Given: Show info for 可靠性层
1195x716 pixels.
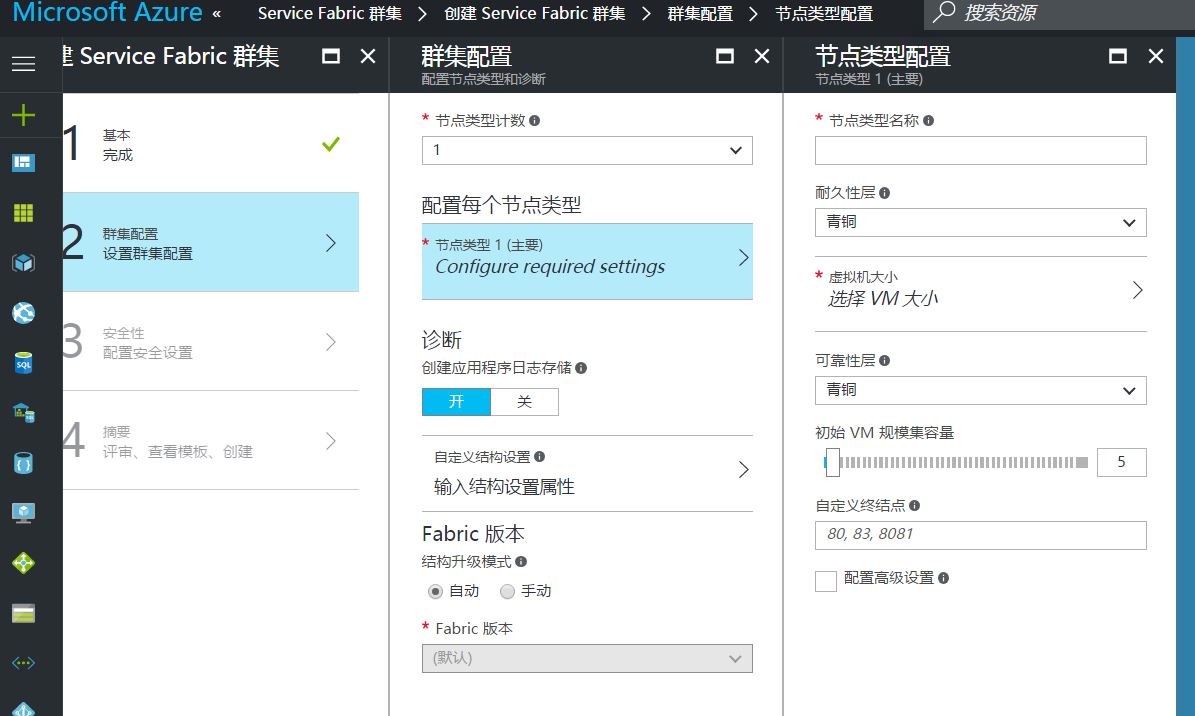Looking at the screenshot, I should [884, 361].
